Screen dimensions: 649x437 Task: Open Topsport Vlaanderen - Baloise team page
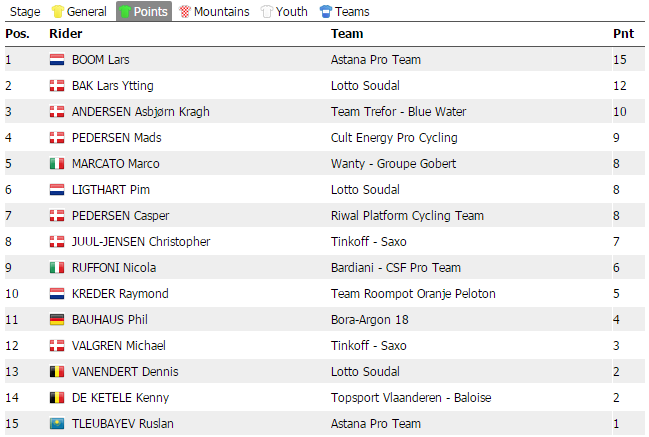[x=410, y=398]
